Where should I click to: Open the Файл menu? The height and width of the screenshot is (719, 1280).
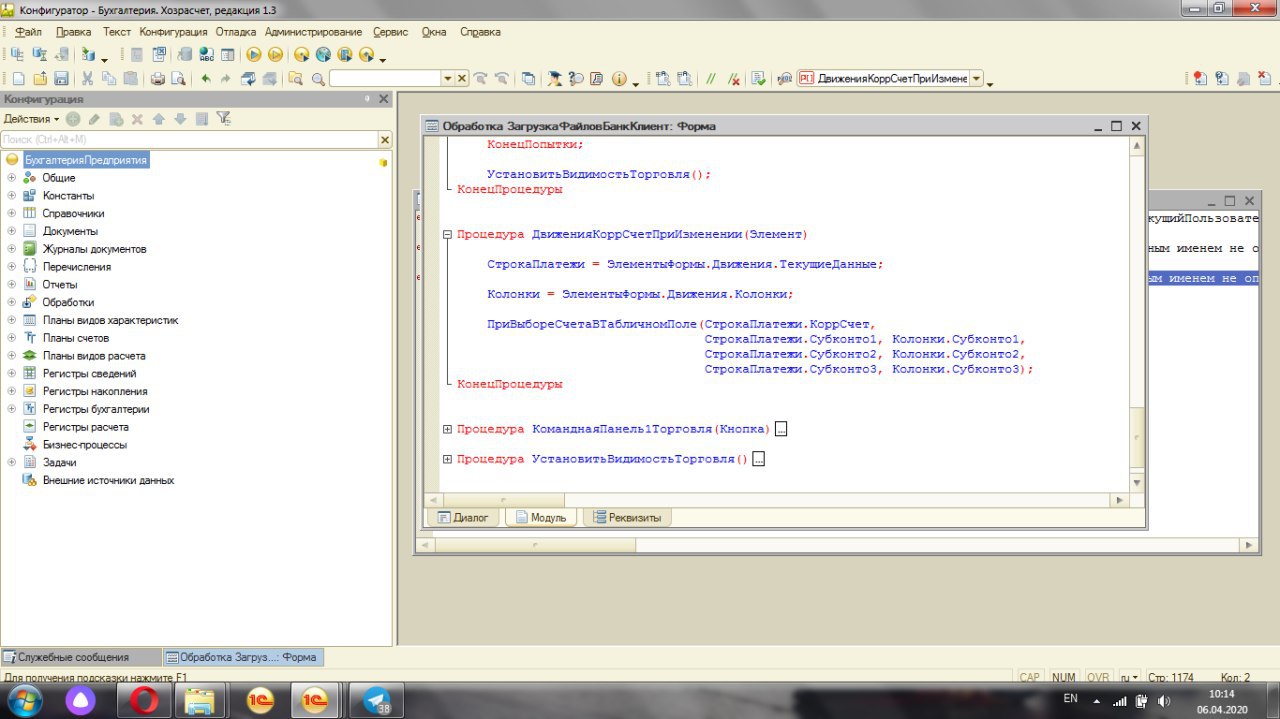(28, 32)
